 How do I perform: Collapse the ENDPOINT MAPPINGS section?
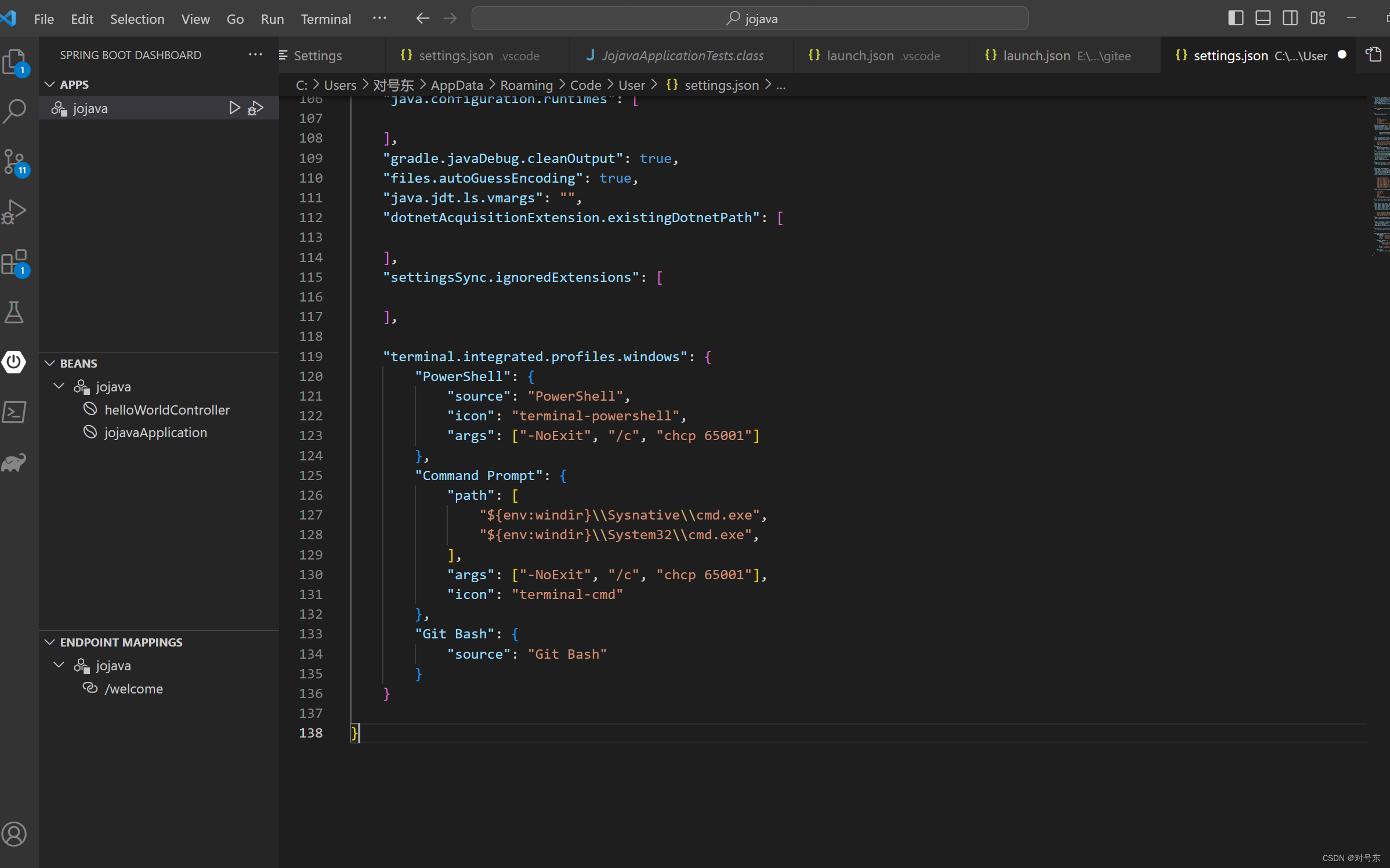point(50,642)
